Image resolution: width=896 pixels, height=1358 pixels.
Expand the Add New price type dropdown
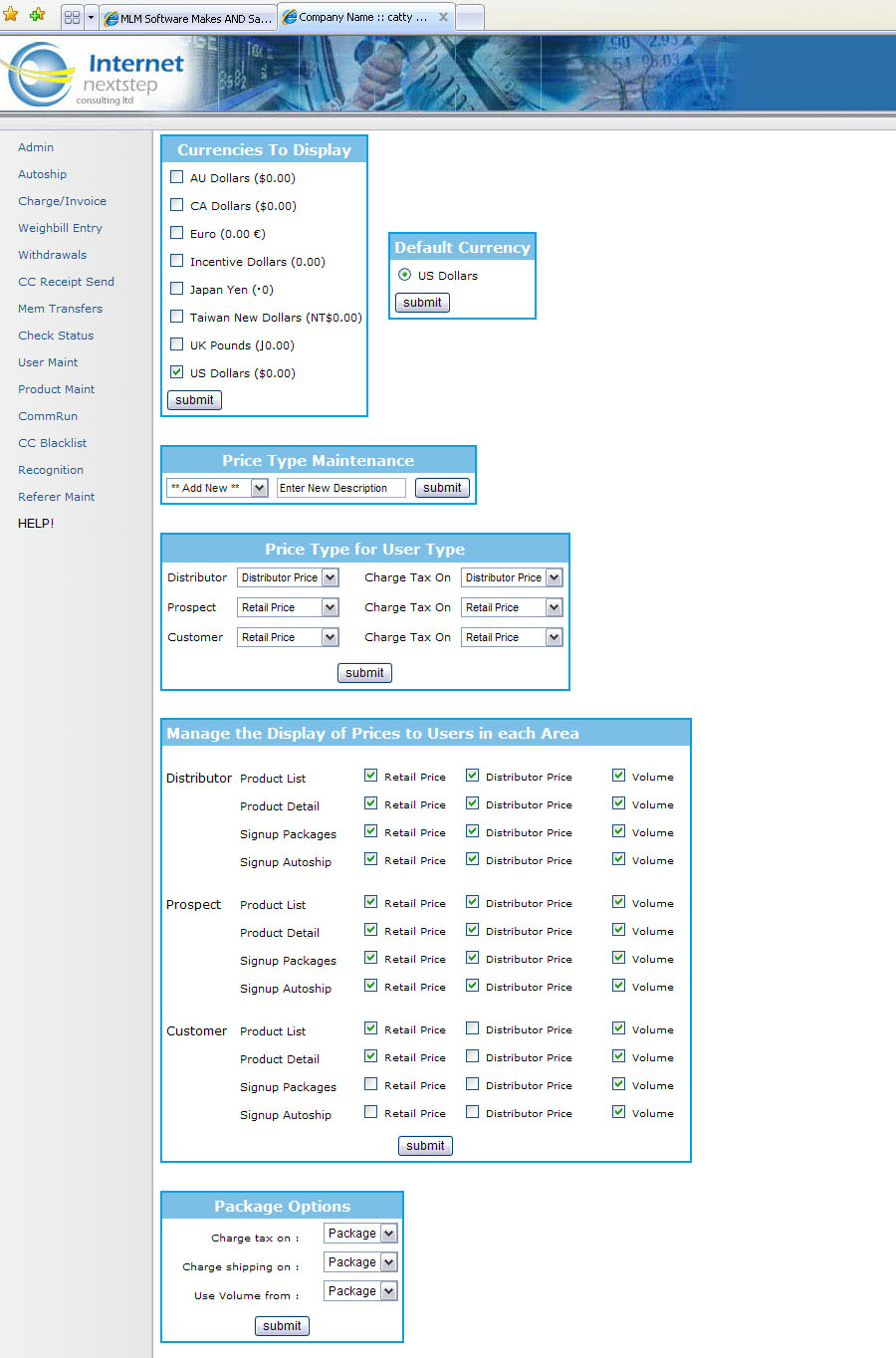pos(259,488)
